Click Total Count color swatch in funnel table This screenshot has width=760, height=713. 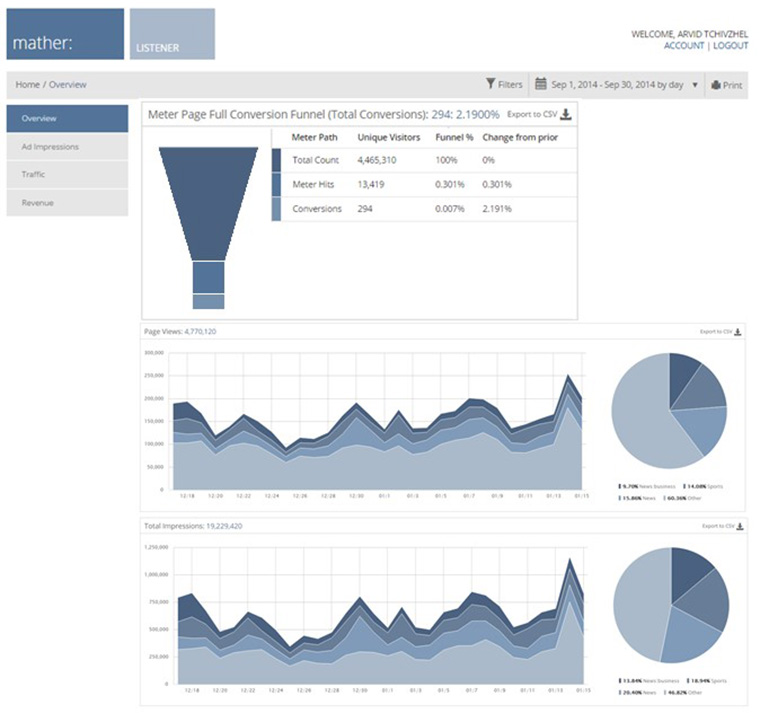pyautogui.click(x=276, y=160)
